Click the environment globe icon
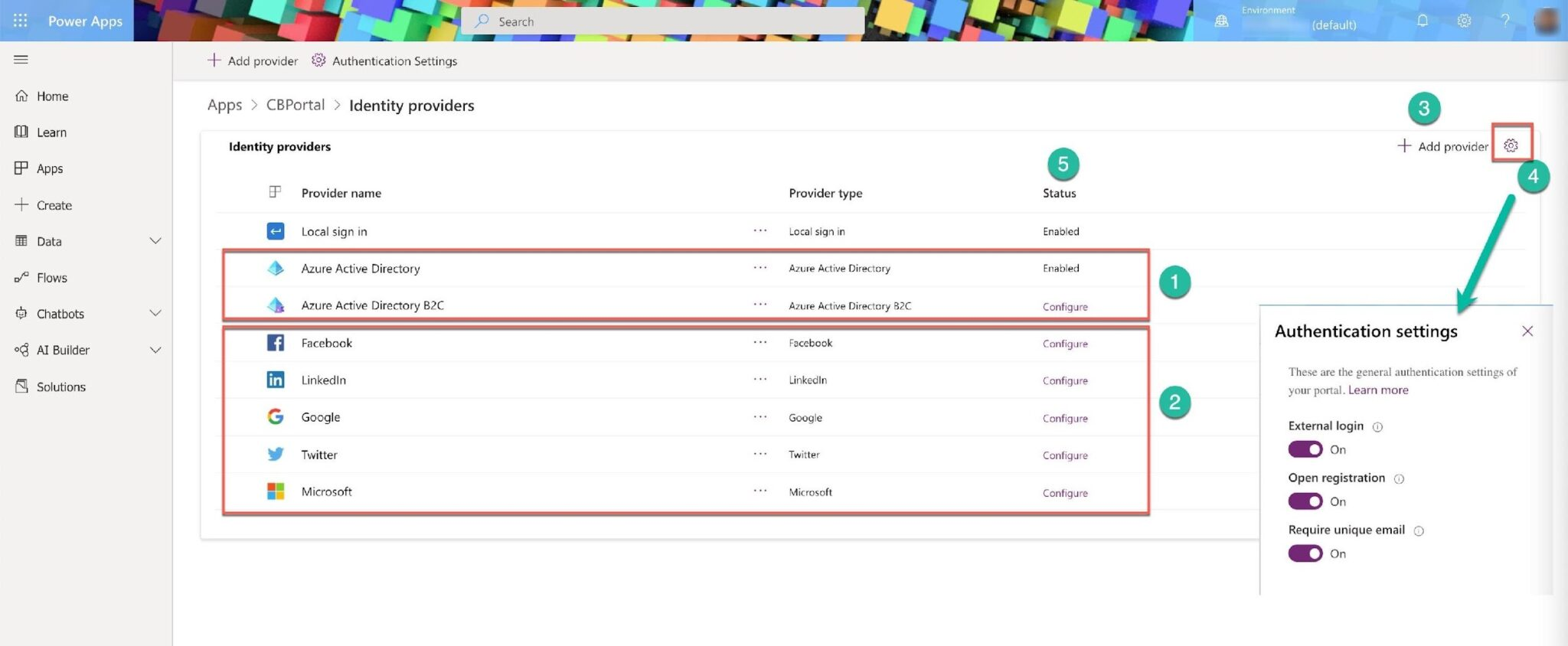 tap(1222, 21)
